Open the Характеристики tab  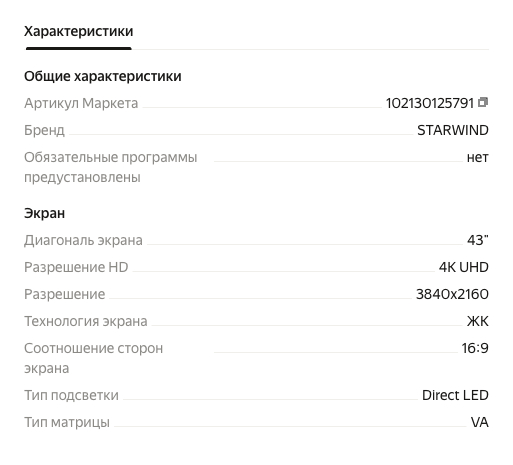tap(79, 31)
